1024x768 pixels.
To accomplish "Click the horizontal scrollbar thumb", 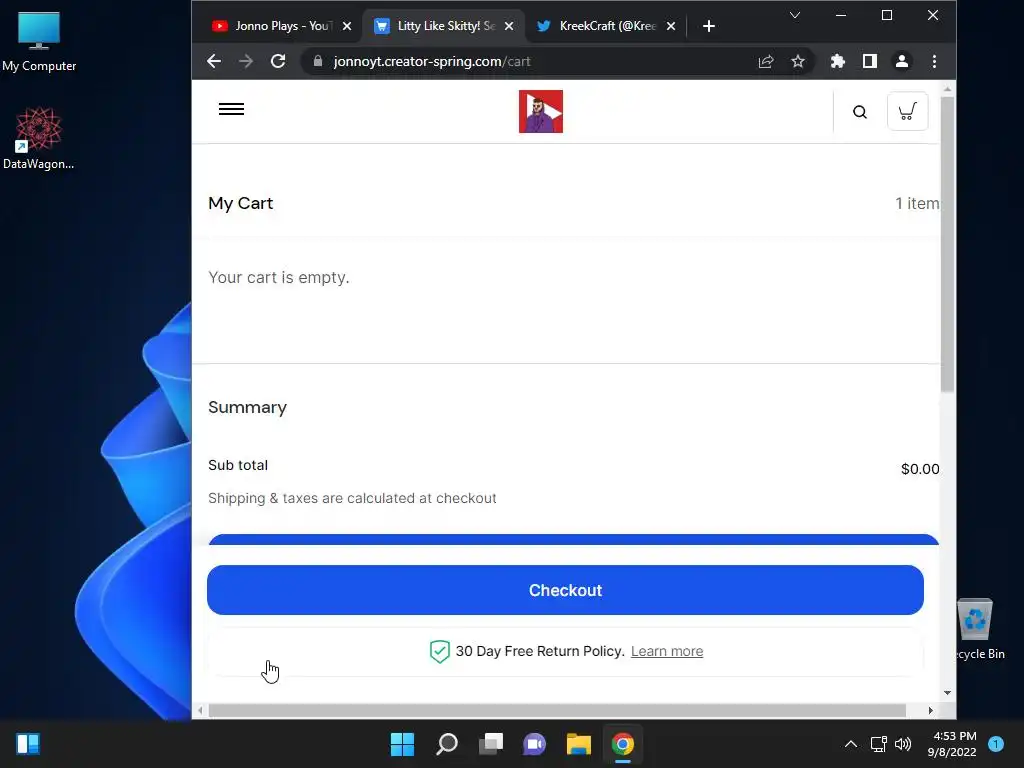I will click(557, 711).
